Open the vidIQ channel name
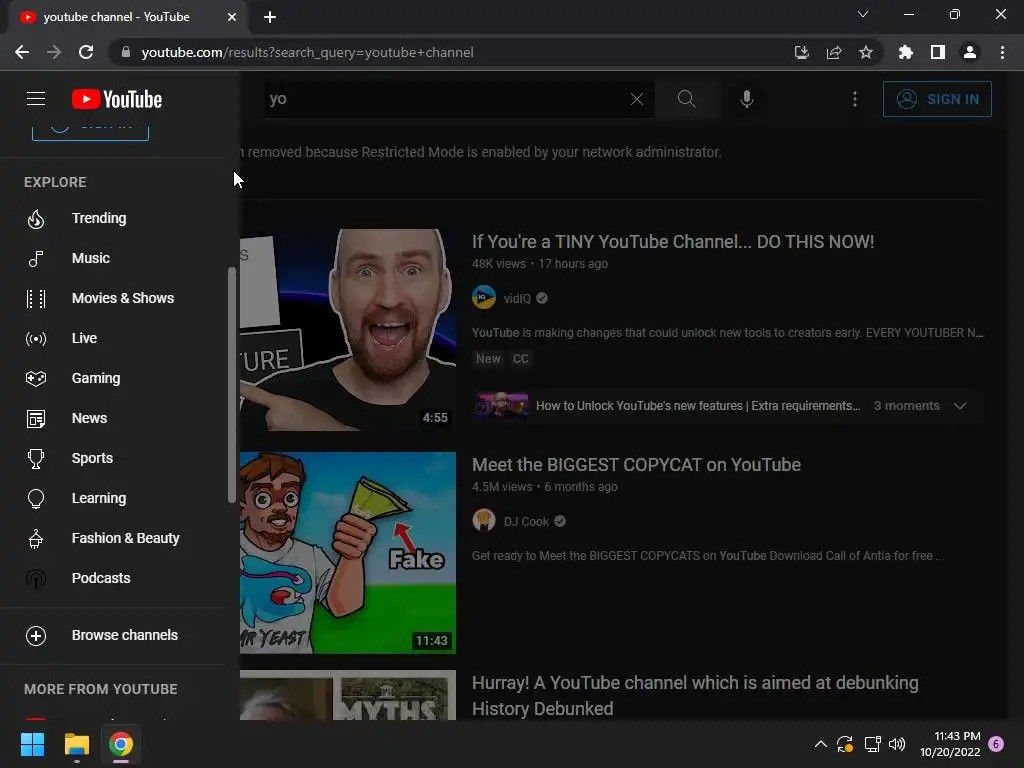1024x768 pixels. coord(517,298)
